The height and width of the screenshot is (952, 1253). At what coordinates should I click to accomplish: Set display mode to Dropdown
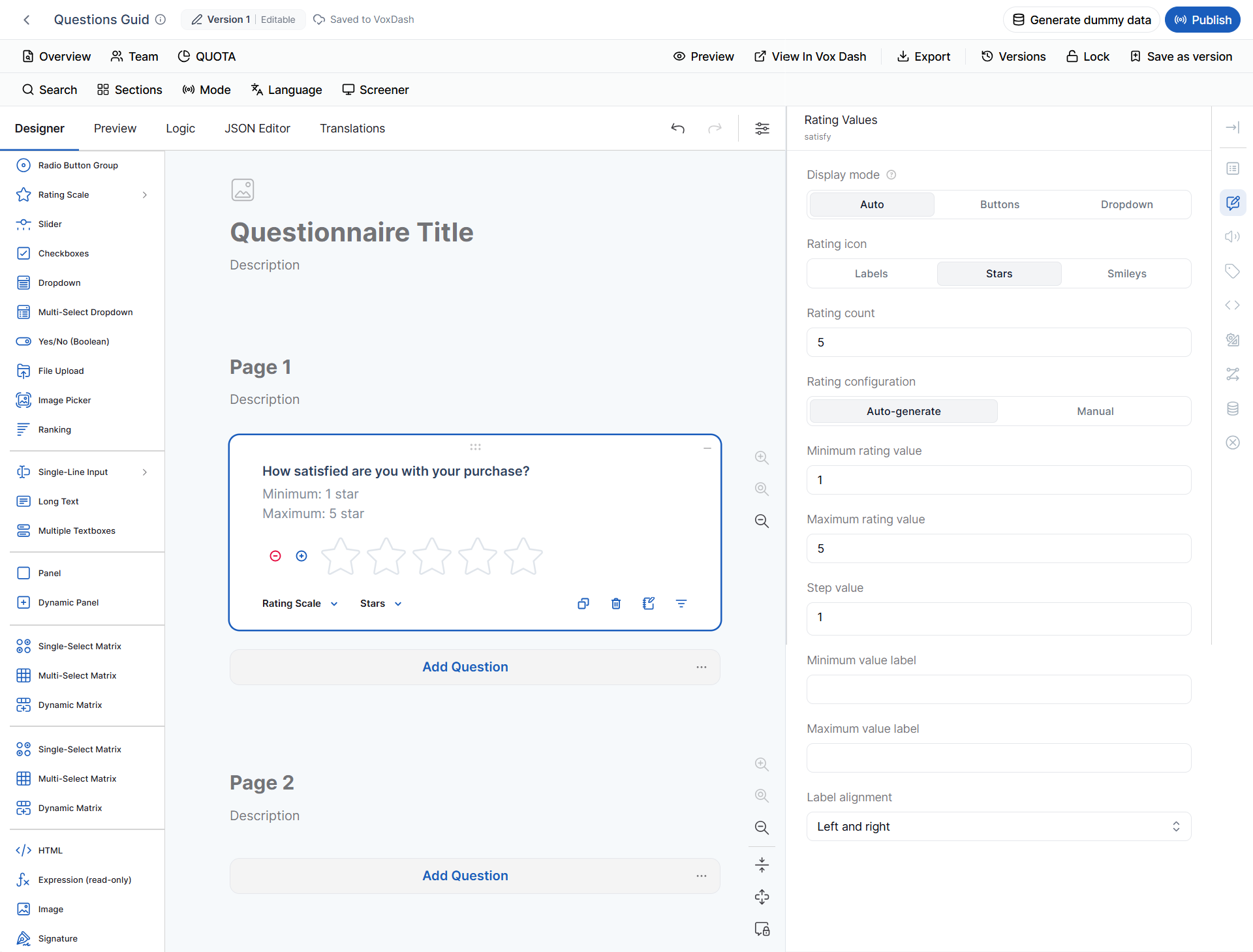1126,204
